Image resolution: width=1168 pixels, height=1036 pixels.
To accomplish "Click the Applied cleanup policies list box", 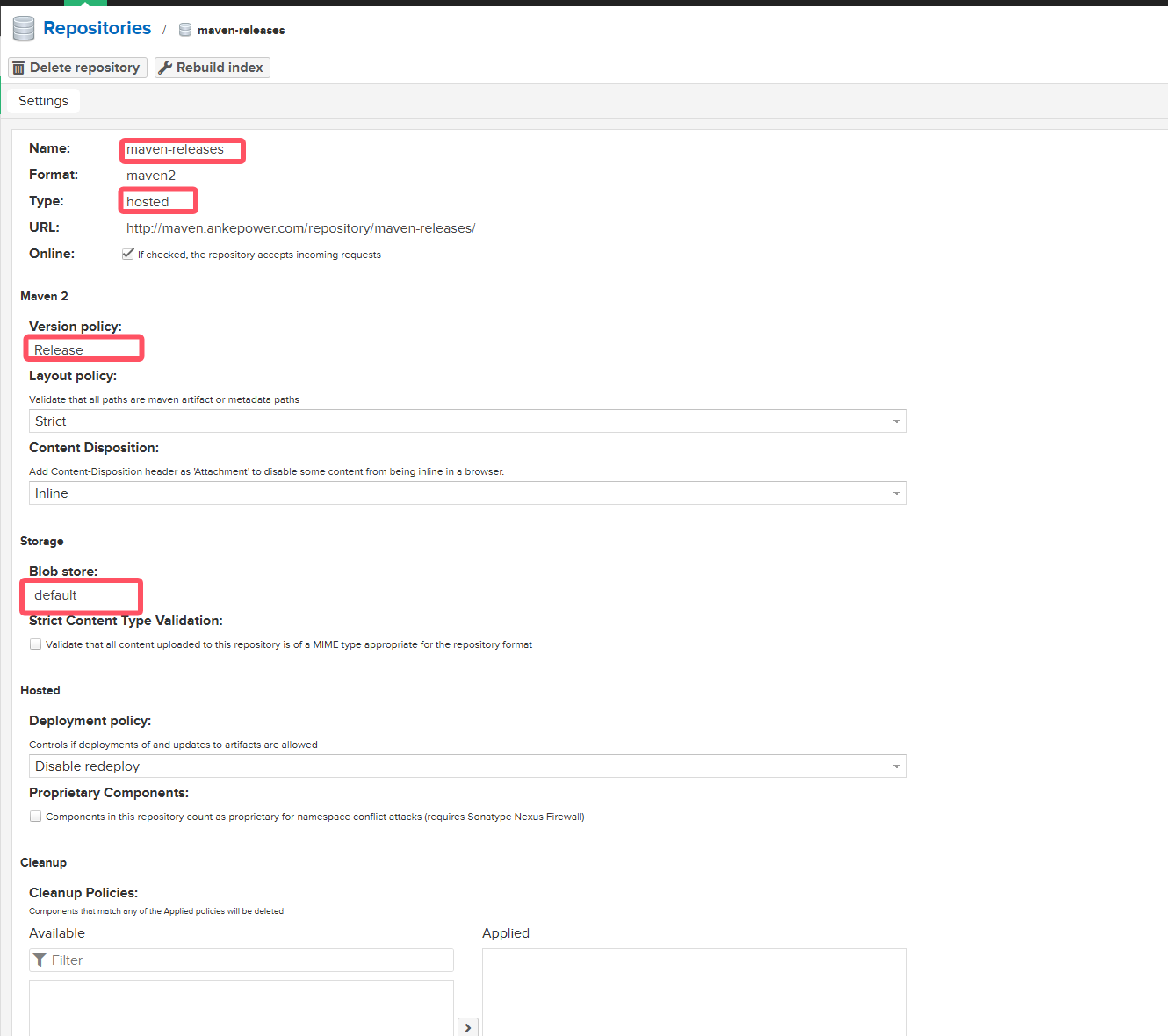I will click(x=694, y=992).
